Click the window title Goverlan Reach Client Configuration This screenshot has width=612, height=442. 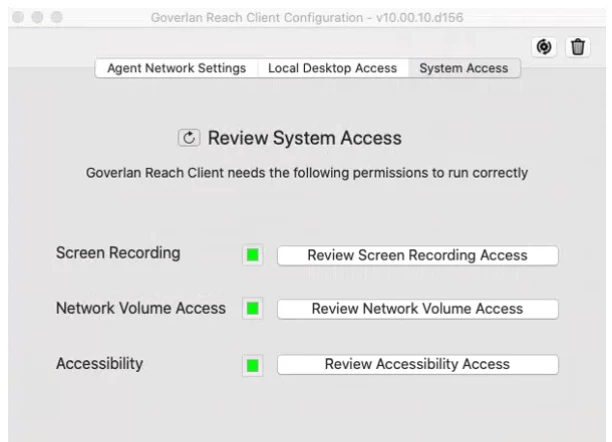click(307, 18)
